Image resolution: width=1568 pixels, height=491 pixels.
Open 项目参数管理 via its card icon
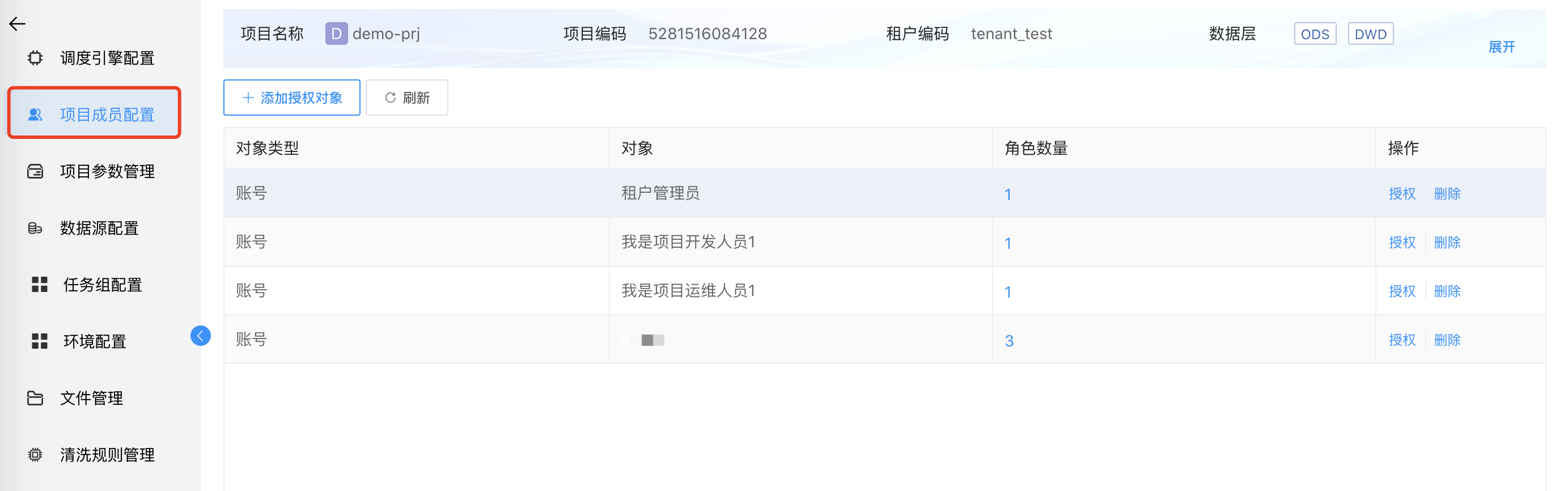coord(35,171)
